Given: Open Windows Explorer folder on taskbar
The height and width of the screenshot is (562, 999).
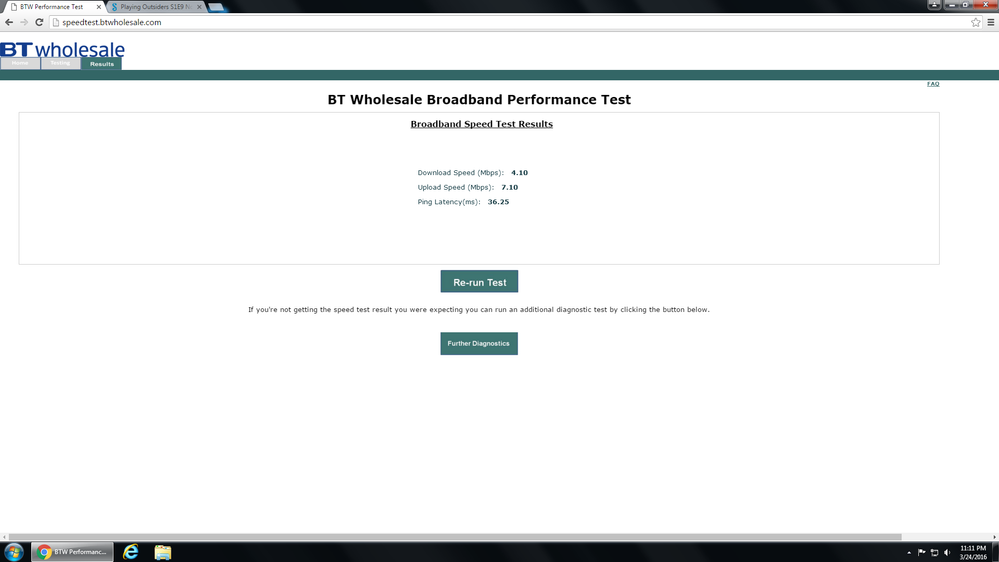Looking at the screenshot, I should pos(162,552).
